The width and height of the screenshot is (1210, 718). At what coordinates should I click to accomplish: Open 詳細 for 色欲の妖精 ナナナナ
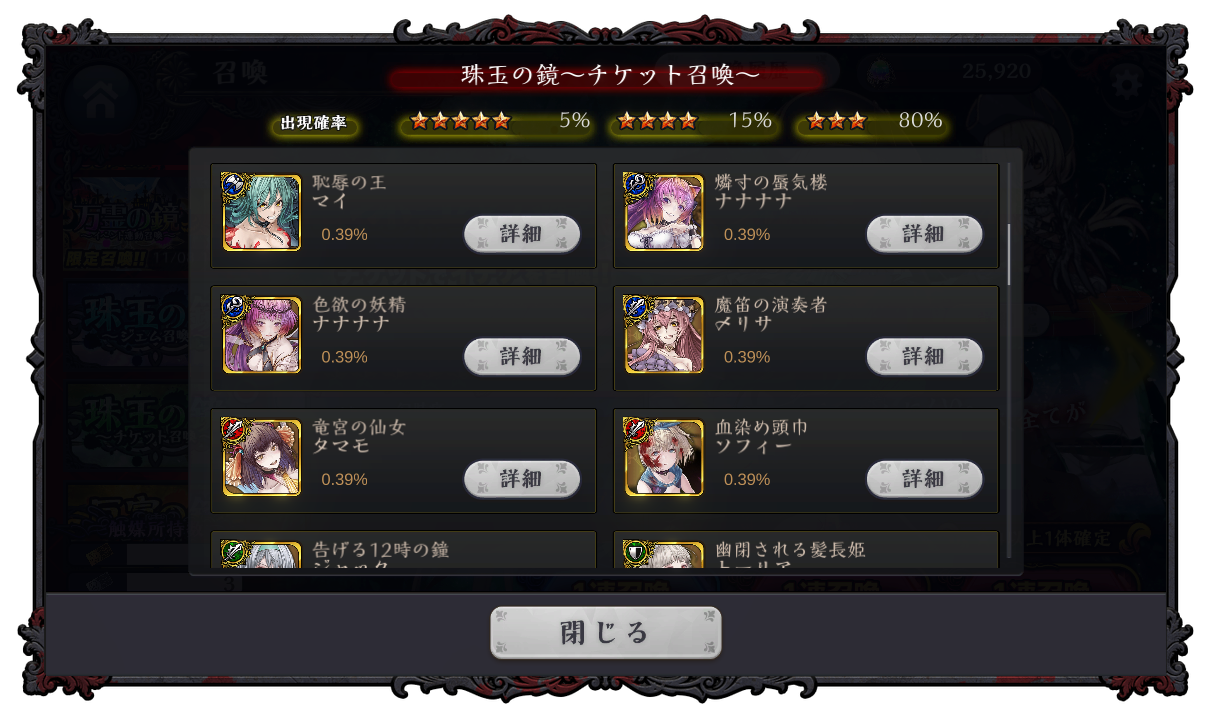[522, 356]
